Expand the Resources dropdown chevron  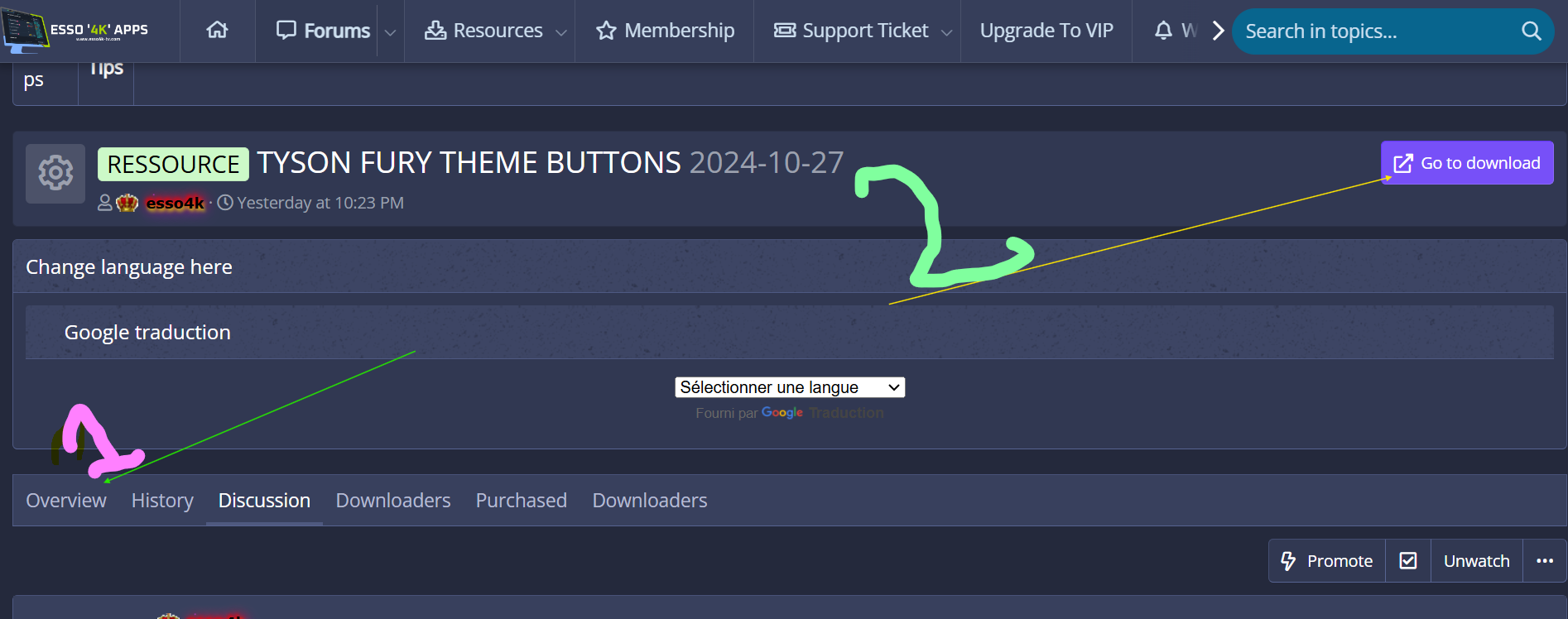tap(560, 32)
